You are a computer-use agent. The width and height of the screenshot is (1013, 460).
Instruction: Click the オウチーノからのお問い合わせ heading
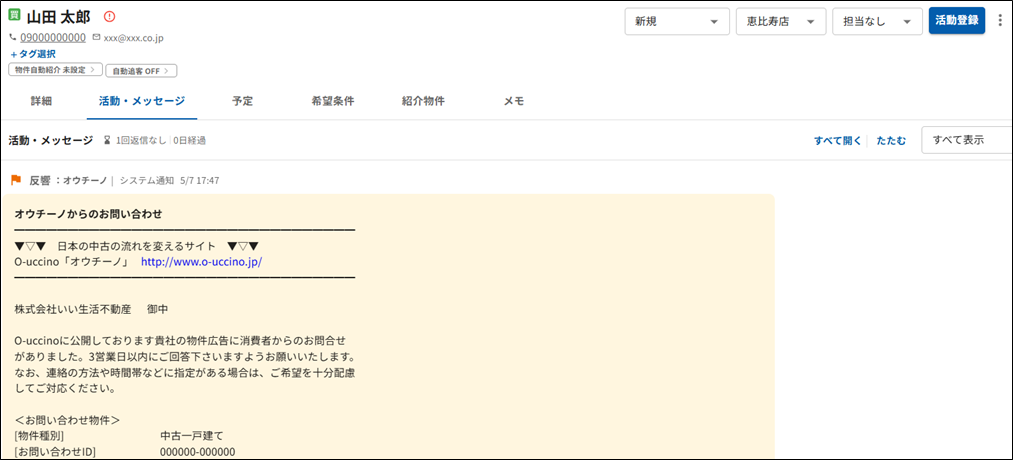(88, 214)
